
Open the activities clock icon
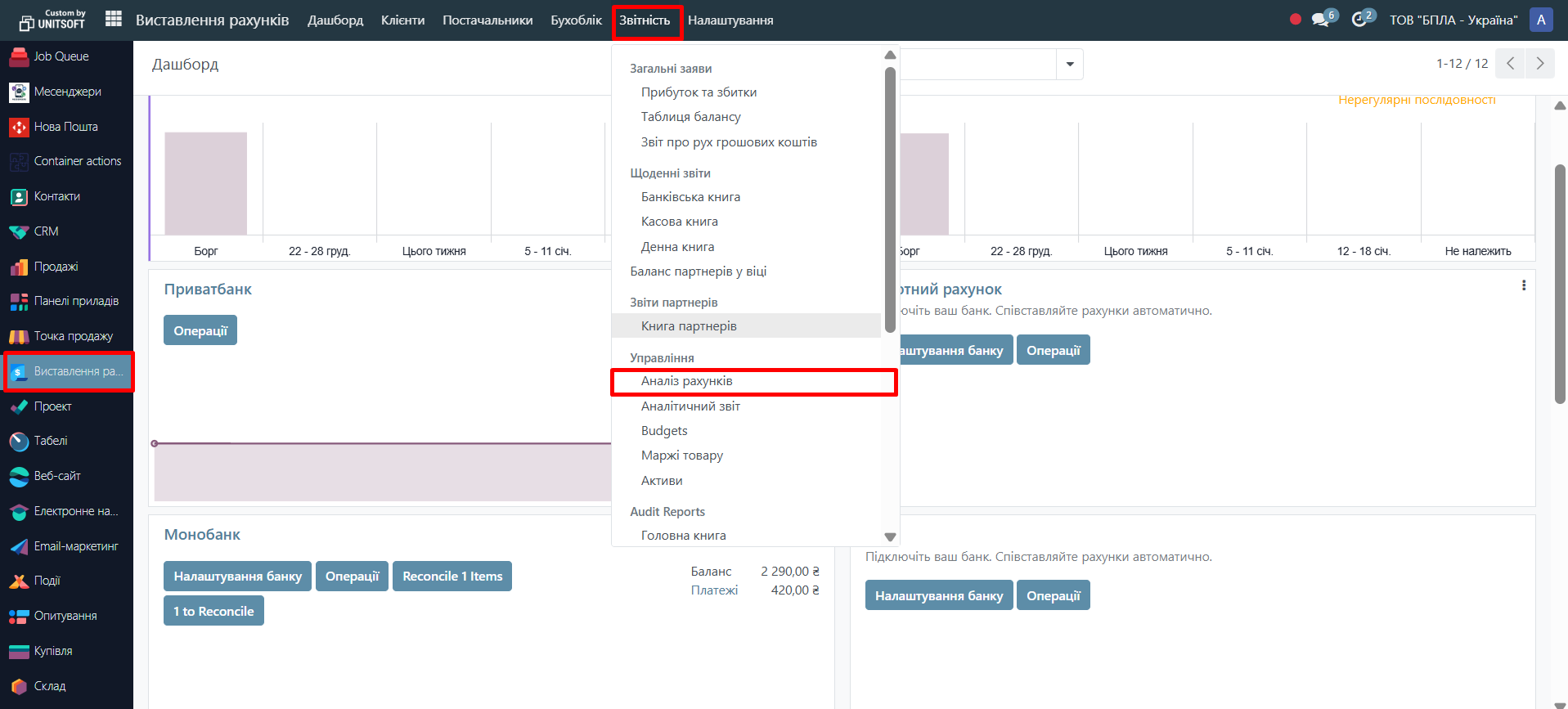[1359, 20]
